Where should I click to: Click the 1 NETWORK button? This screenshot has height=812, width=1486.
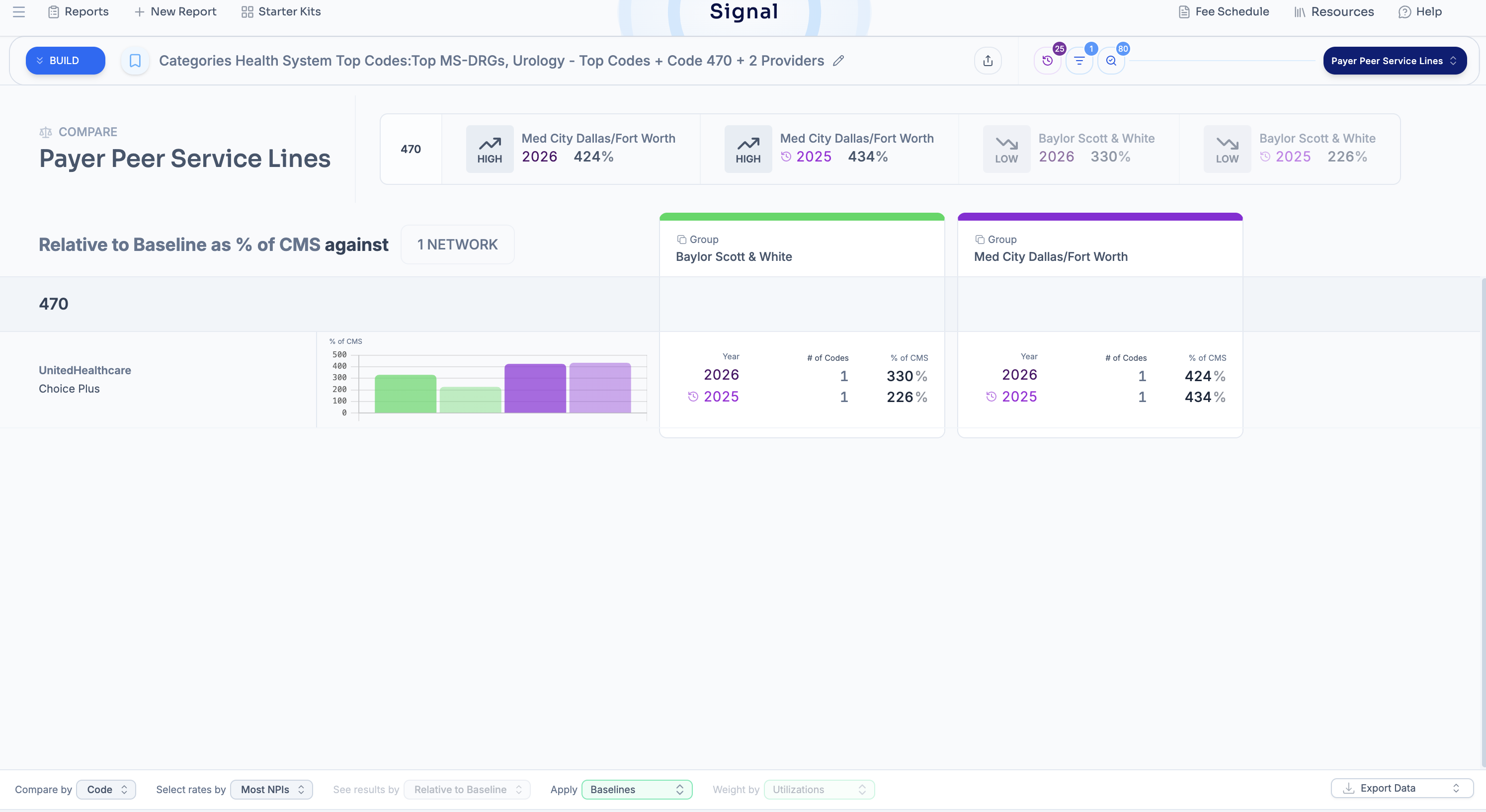point(457,244)
